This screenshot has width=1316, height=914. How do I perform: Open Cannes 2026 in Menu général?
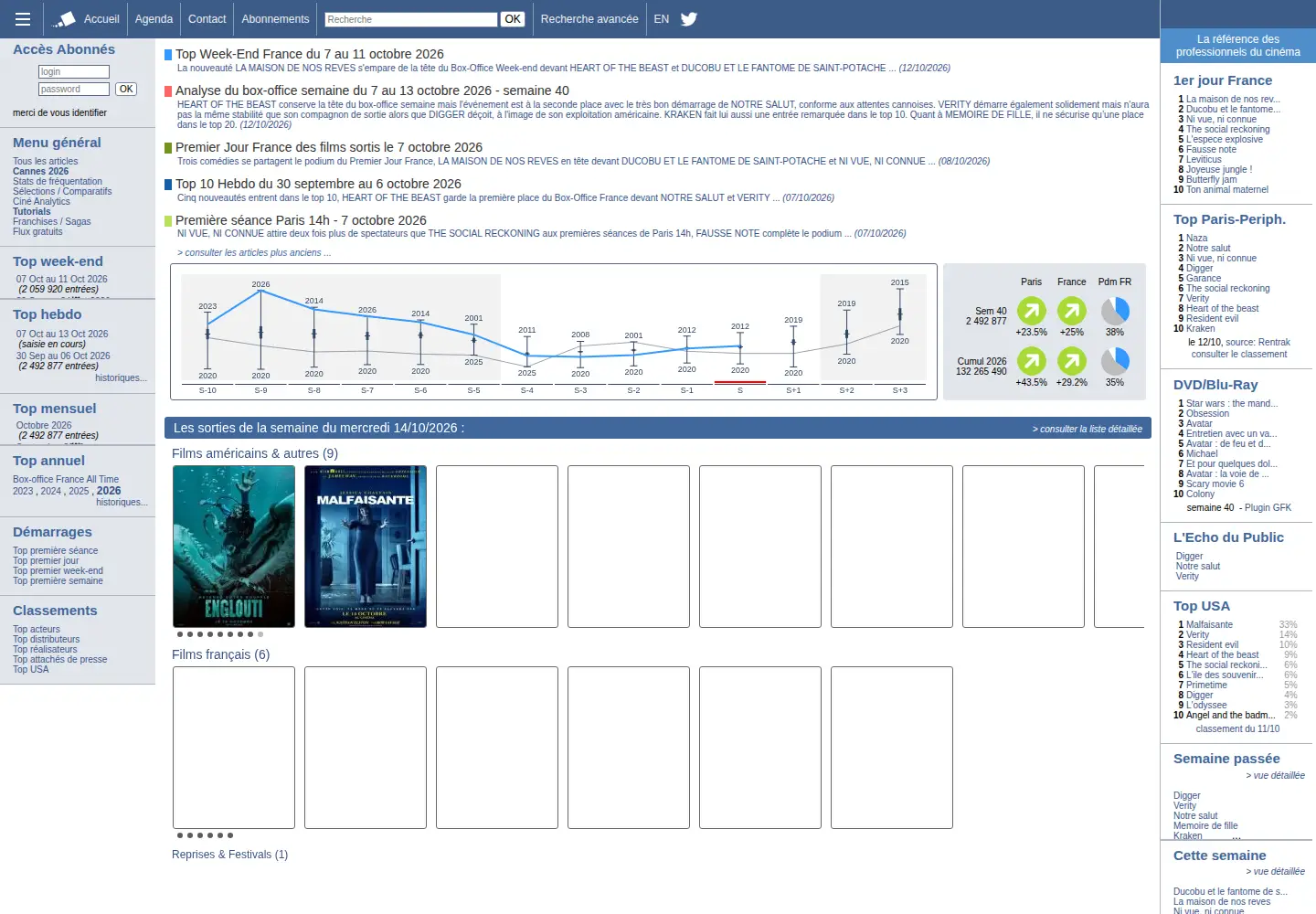coord(40,171)
